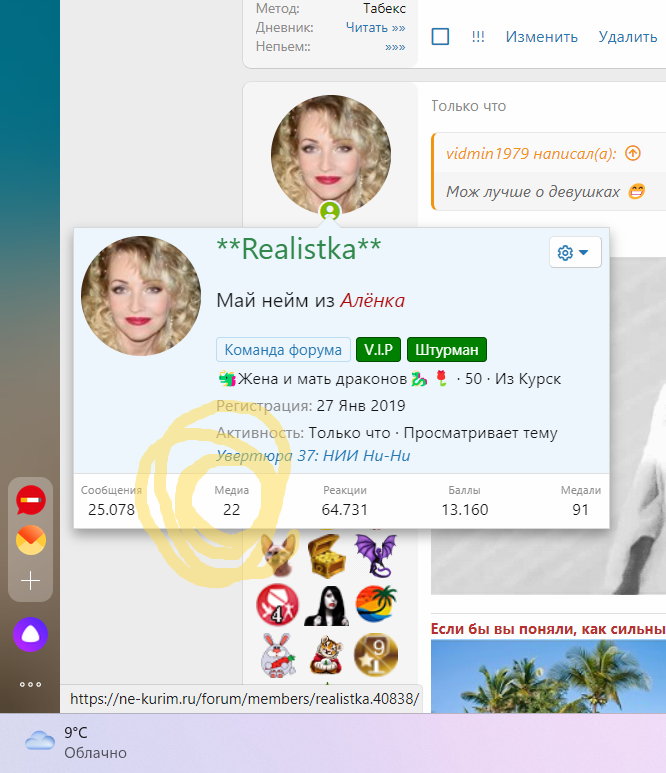The image size is (666, 773).
Task: Open topic Увертюра 37: НИИ Ни-Ни
Action: point(313,456)
